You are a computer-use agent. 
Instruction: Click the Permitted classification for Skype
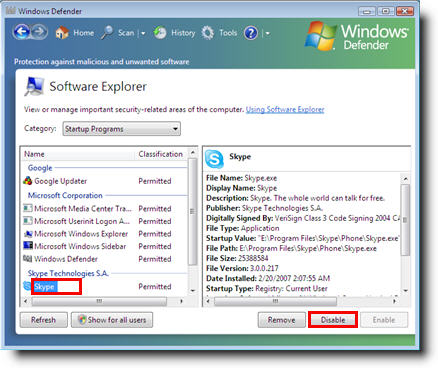[x=155, y=286]
